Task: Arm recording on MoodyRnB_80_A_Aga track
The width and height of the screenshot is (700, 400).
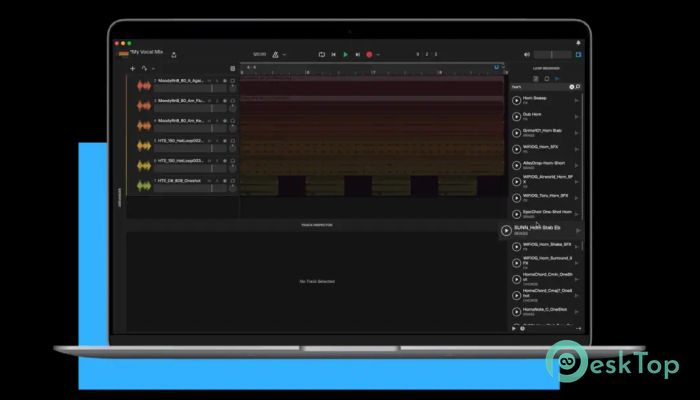Action: [x=225, y=81]
